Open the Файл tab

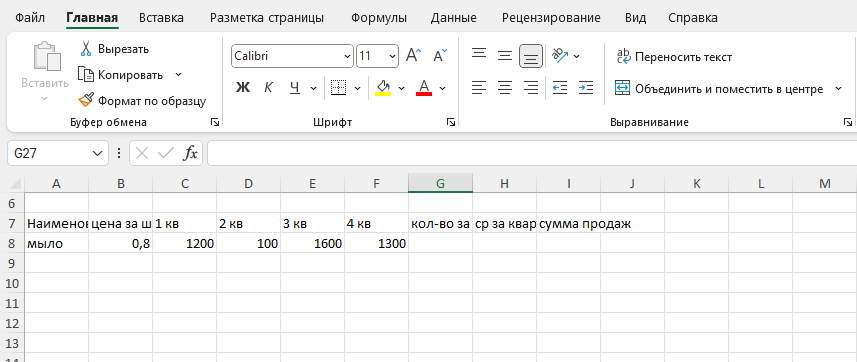(30, 18)
